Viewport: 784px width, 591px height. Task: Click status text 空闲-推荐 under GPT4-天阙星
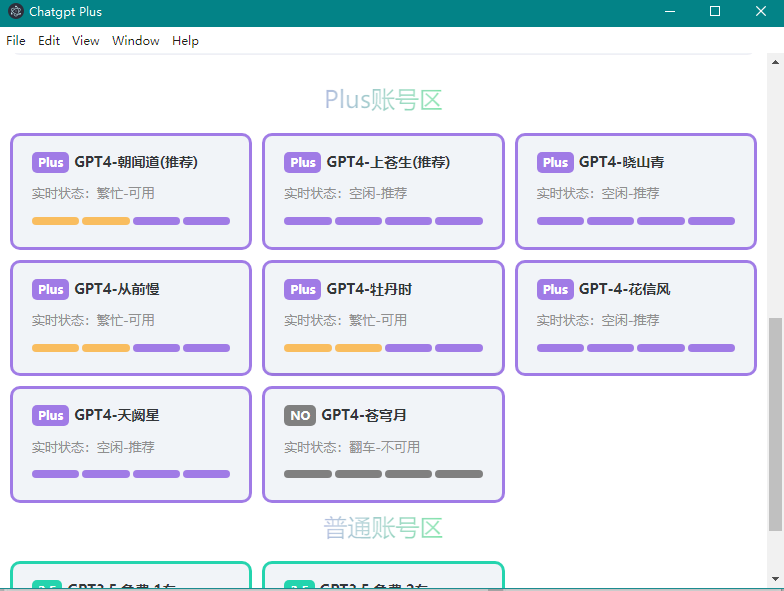pyautogui.click(x=126, y=447)
